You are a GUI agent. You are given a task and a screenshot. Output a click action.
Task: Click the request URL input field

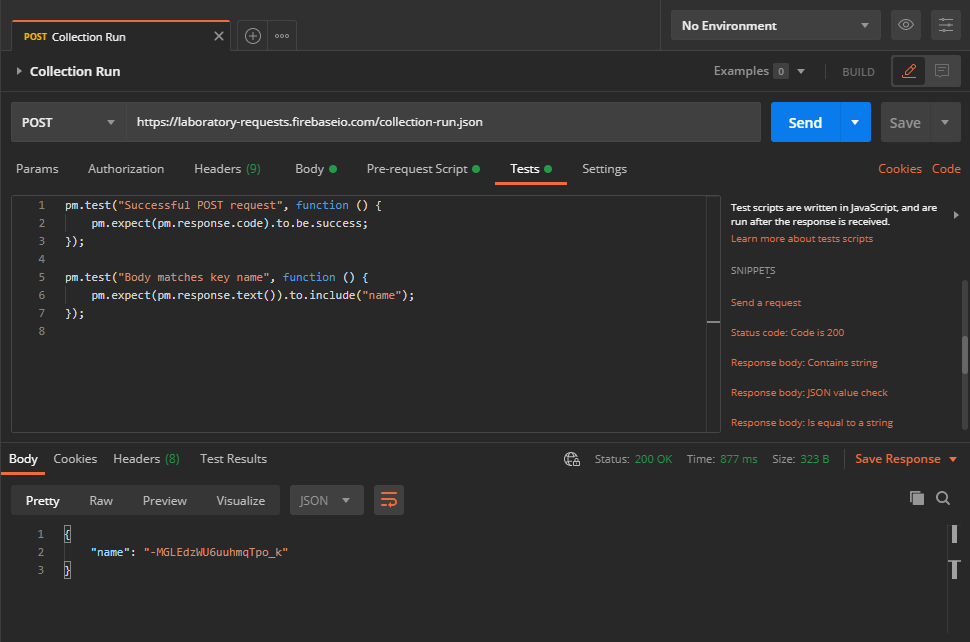(x=444, y=122)
